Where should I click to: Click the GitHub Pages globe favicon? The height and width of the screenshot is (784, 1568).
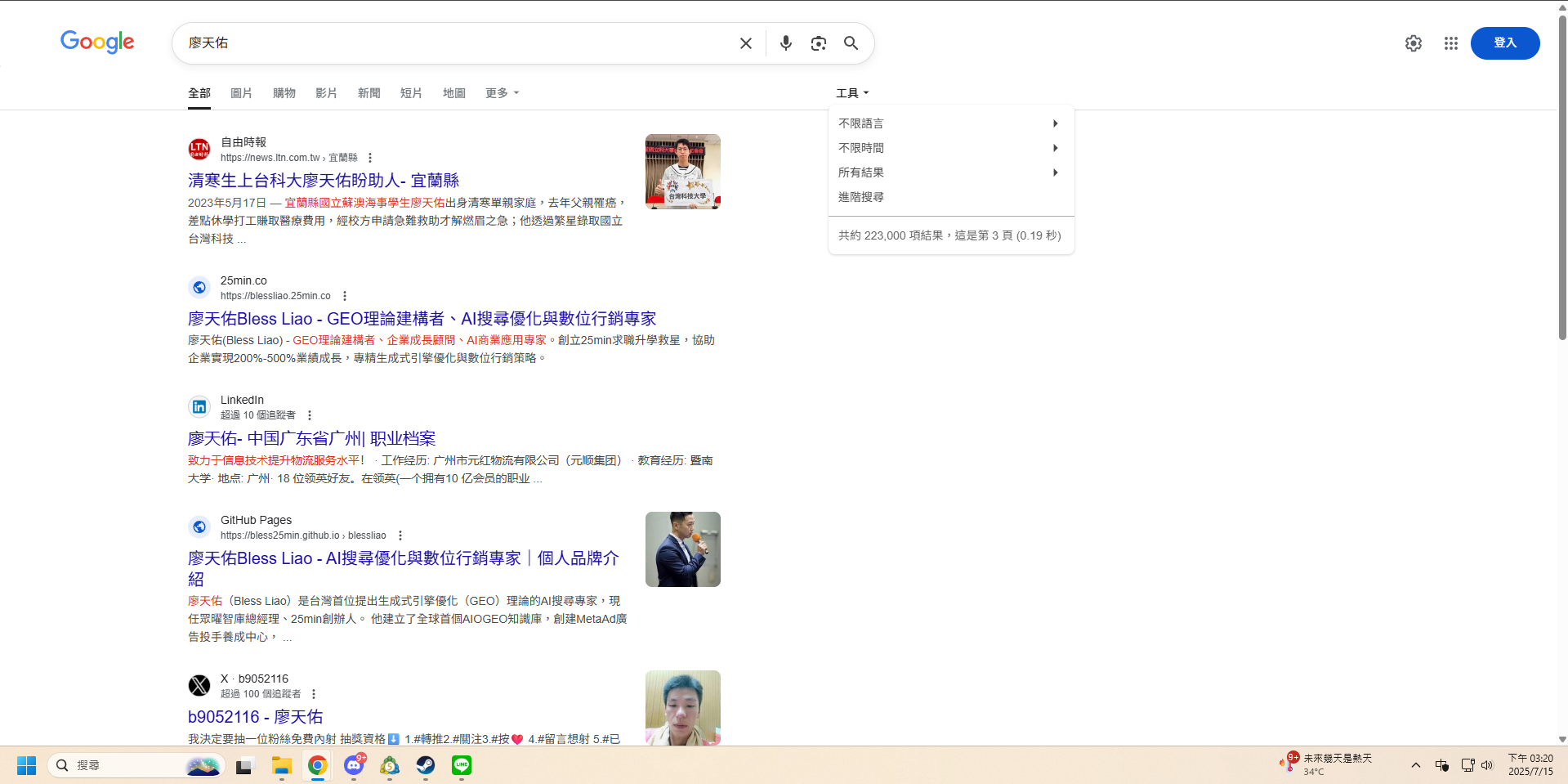coord(199,526)
